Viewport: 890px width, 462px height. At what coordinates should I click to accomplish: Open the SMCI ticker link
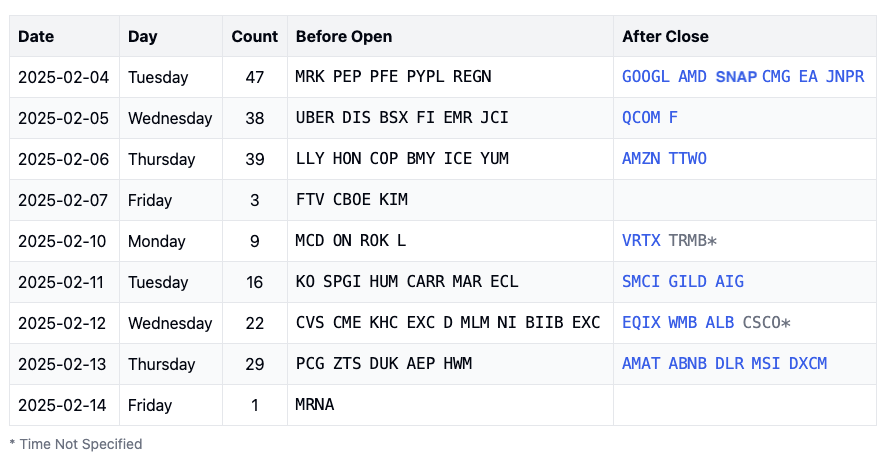click(641, 282)
